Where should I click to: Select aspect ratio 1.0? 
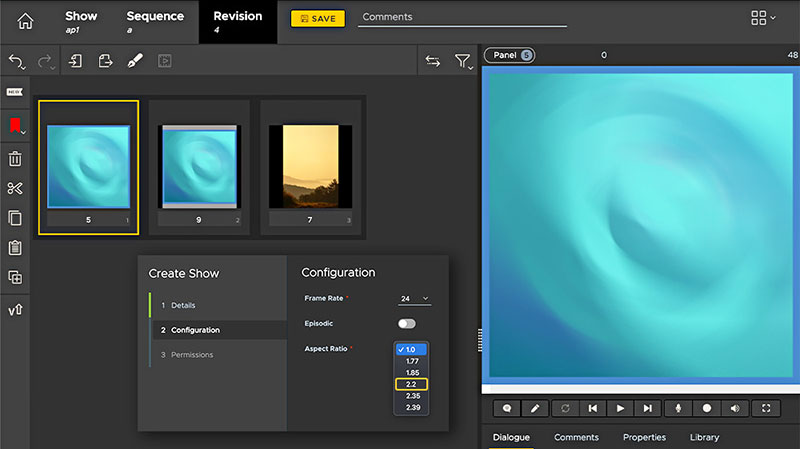[x=411, y=350]
